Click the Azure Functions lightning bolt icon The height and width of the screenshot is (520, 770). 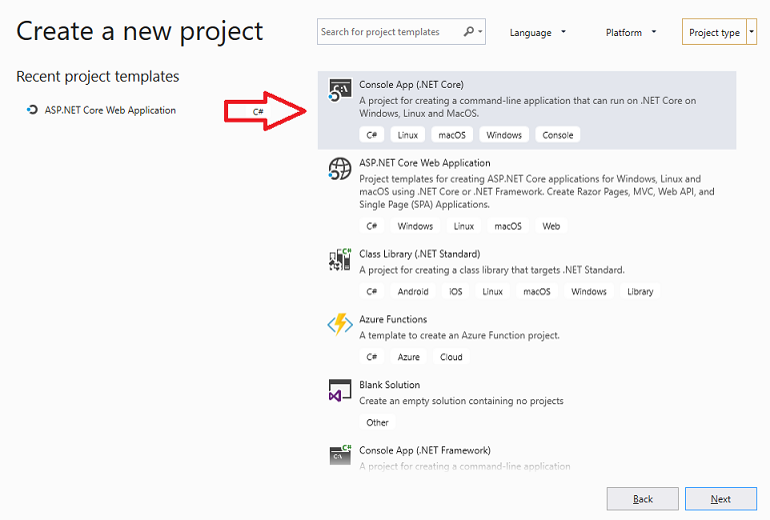340,325
